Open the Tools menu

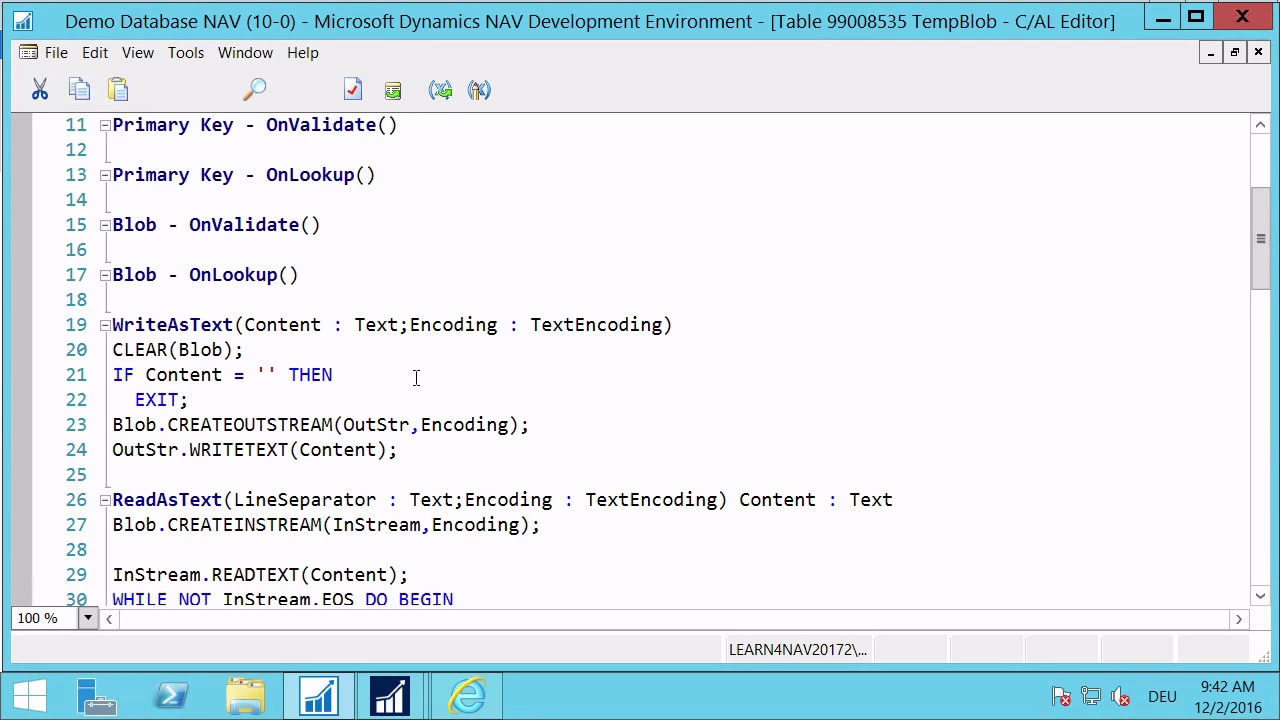tap(186, 52)
